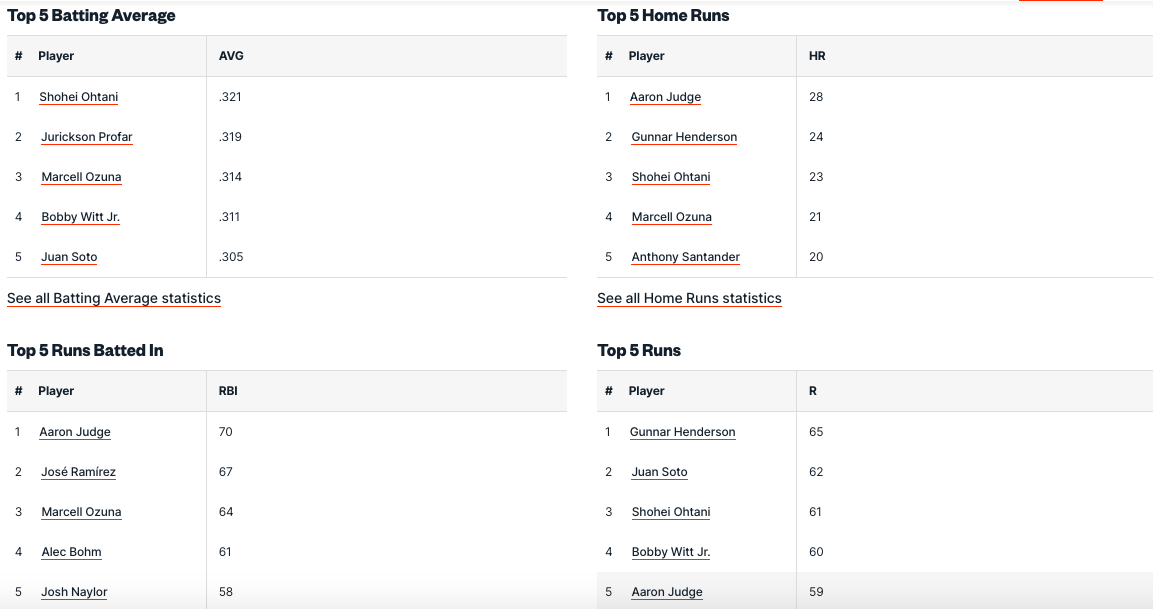Select the 70 RBI value
The image size is (1153, 609).
point(226,432)
